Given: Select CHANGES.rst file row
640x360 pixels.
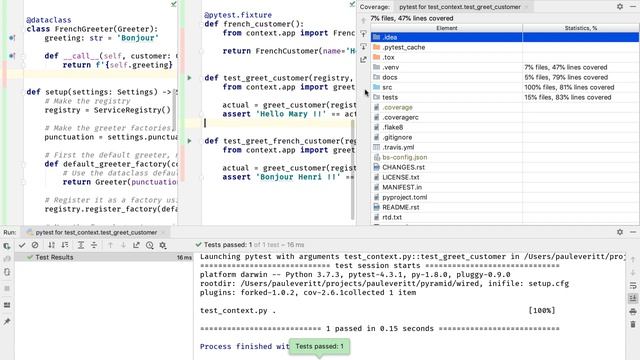Looking at the screenshot, I should pyautogui.click(x=505, y=167).
